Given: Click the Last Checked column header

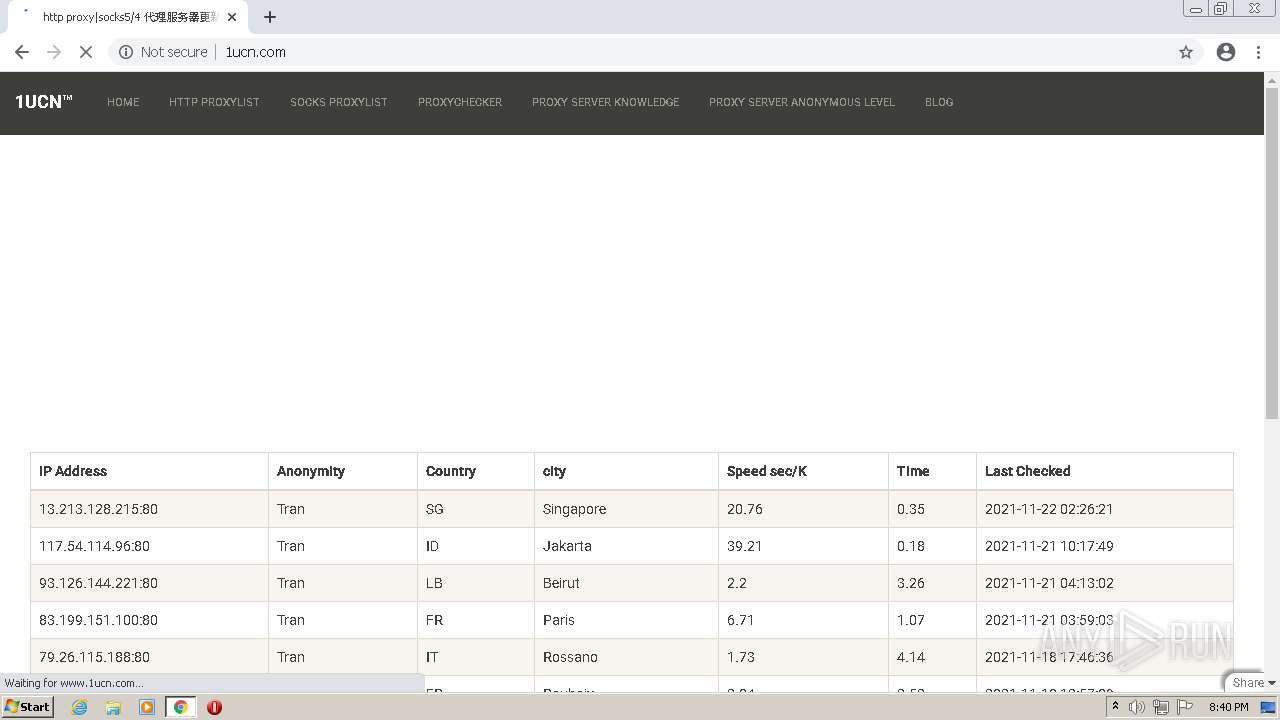Looking at the screenshot, I should coord(1105,471).
